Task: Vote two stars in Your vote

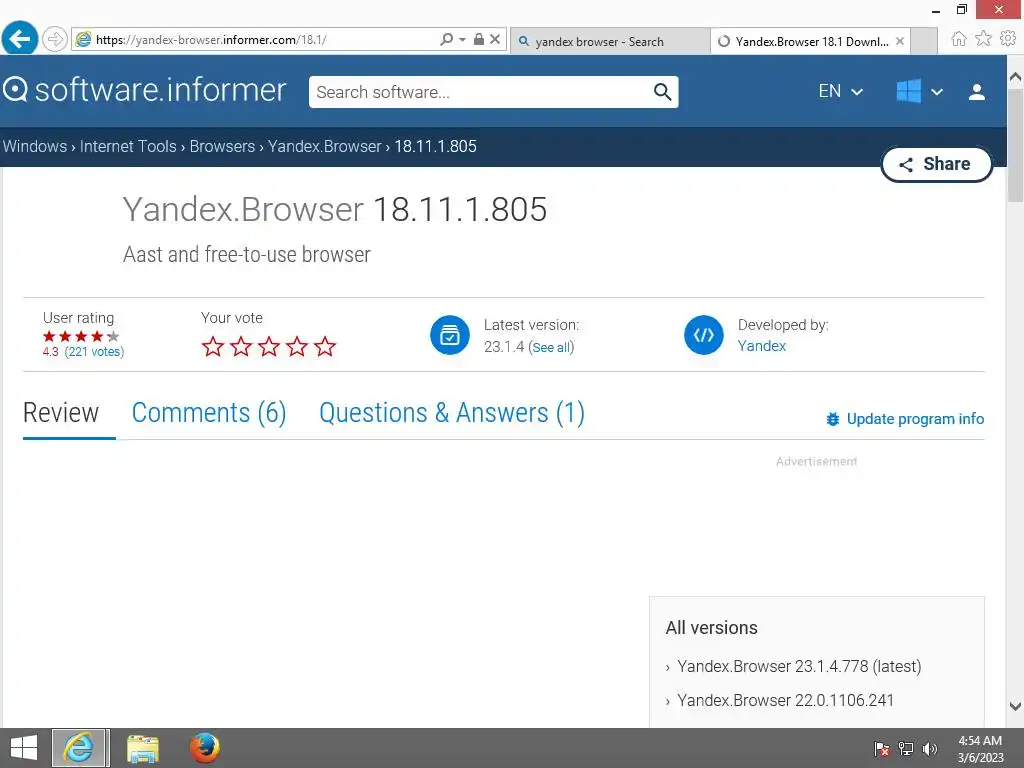Action: click(241, 346)
